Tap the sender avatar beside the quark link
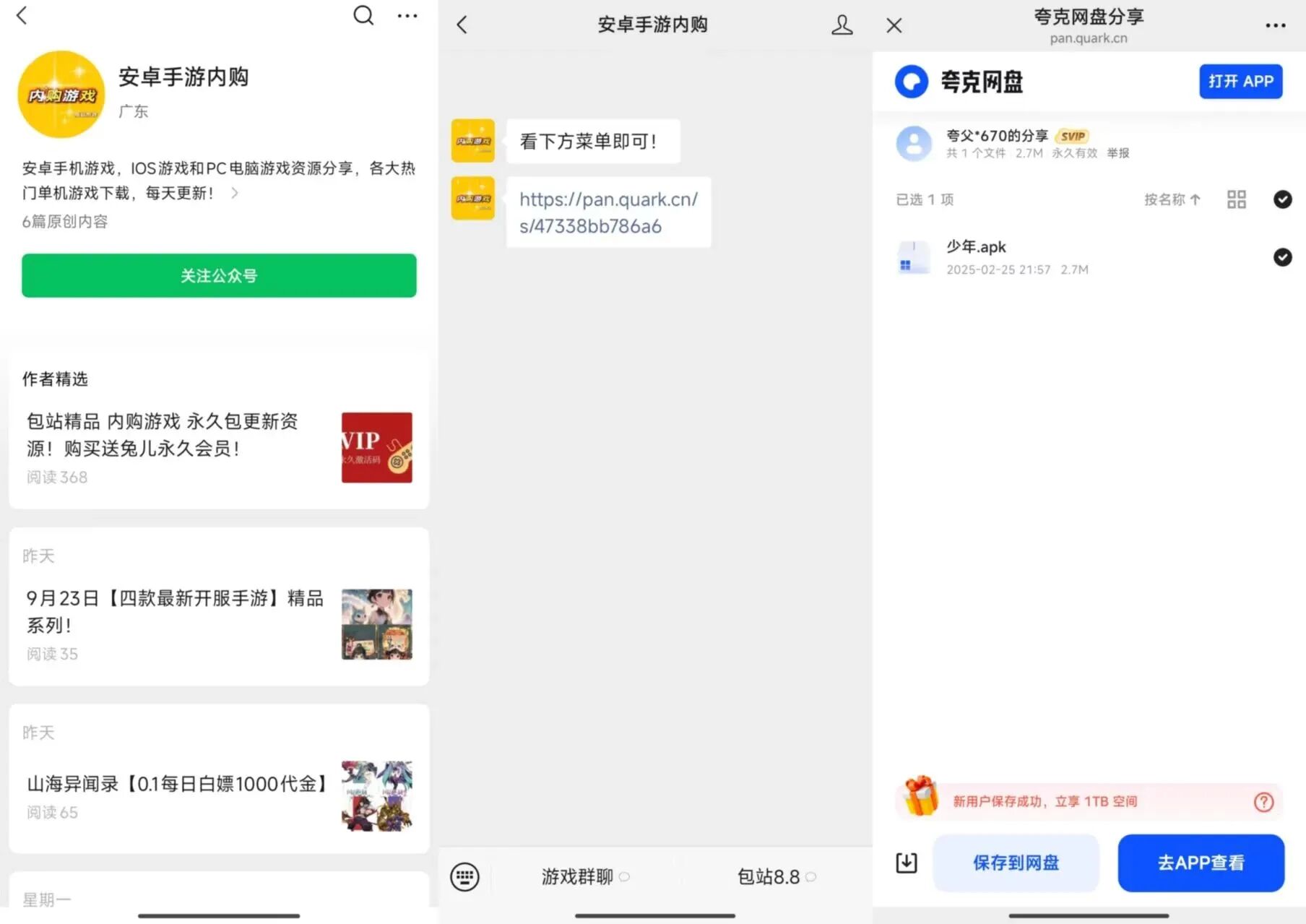 click(473, 198)
